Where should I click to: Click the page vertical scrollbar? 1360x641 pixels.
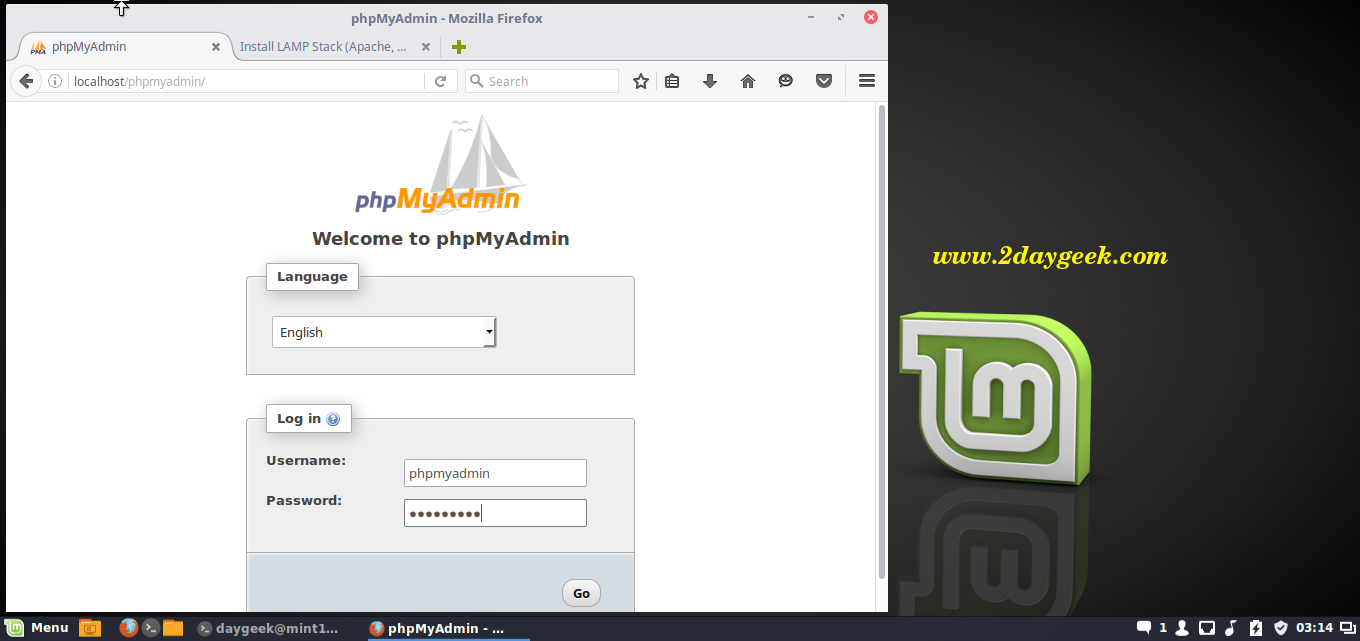click(881, 340)
